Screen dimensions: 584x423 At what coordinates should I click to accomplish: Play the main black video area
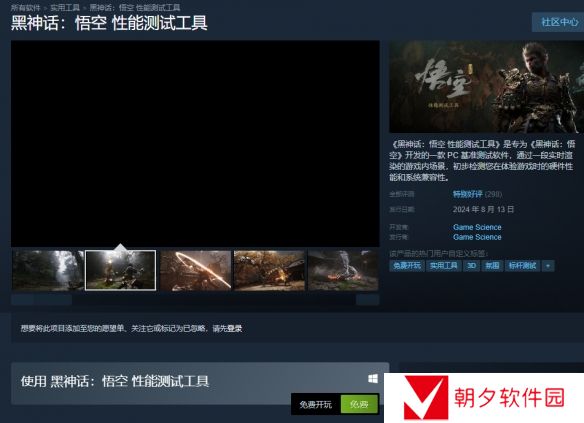195,143
